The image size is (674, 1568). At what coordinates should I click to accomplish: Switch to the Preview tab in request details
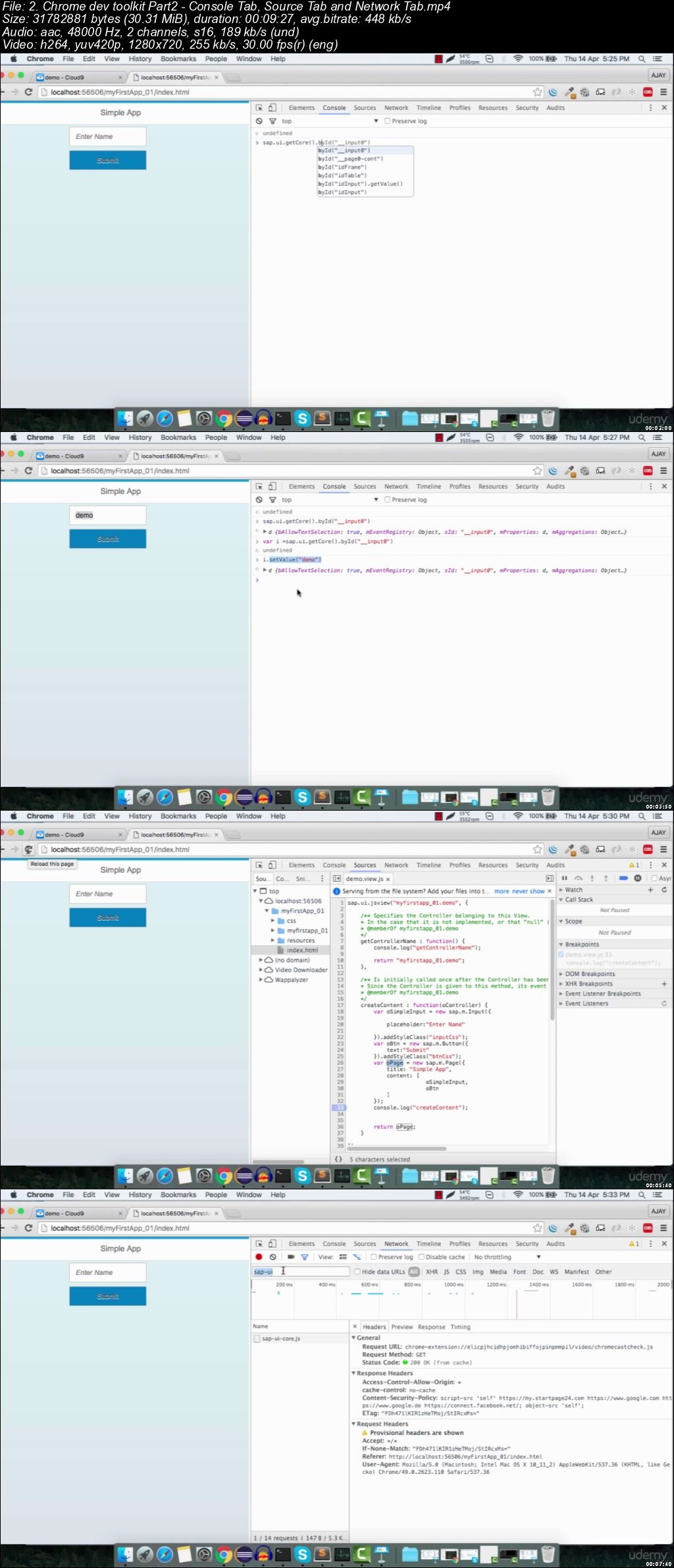pos(402,1327)
